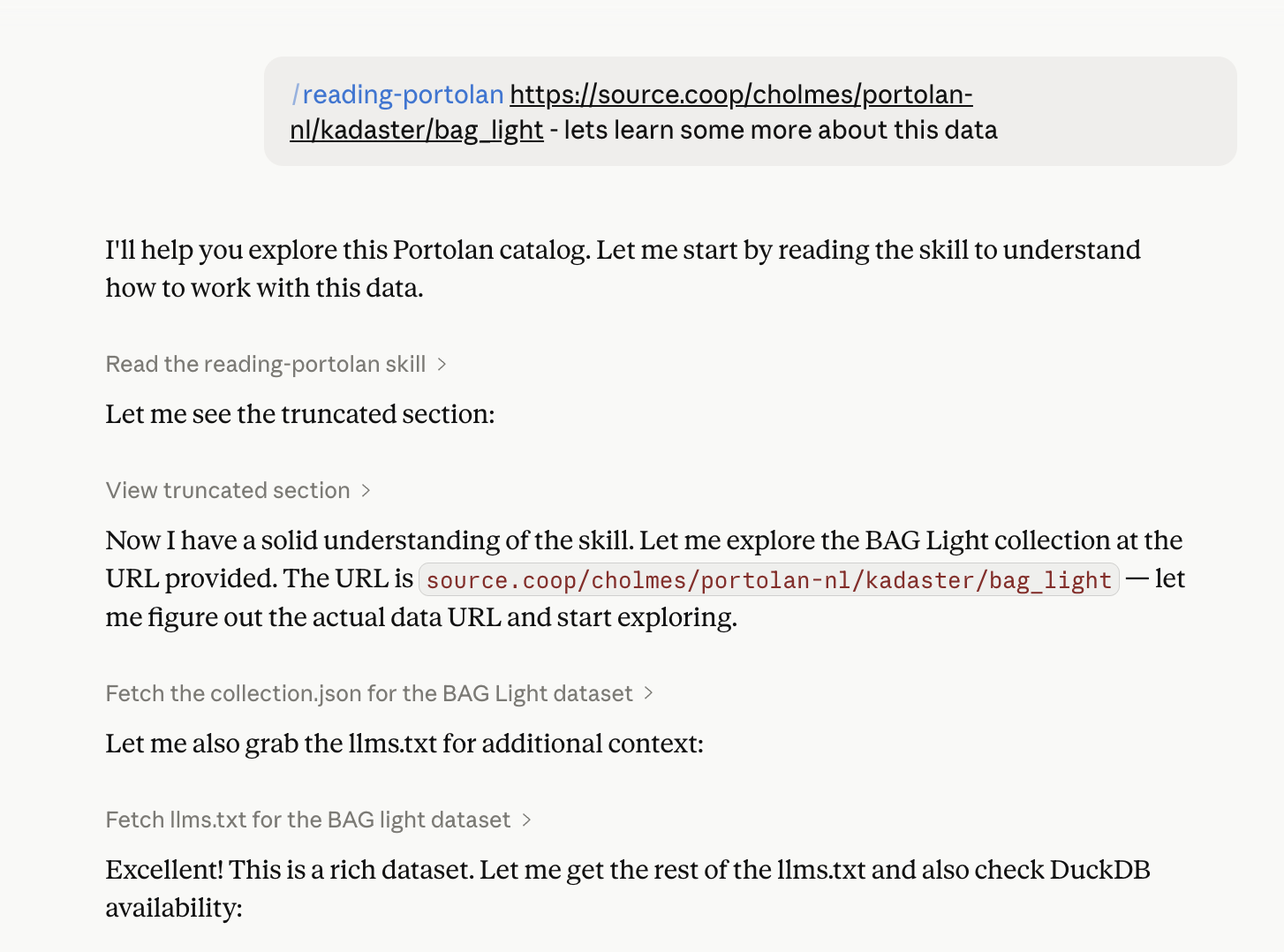Click chevron beside Read the reading-portolan skill
The width and height of the screenshot is (1284, 952).
(x=442, y=365)
